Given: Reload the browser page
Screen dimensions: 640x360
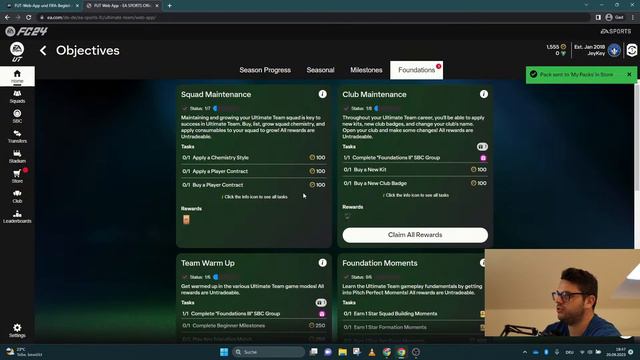Looking at the screenshot, I should click(x=29, y=18).
